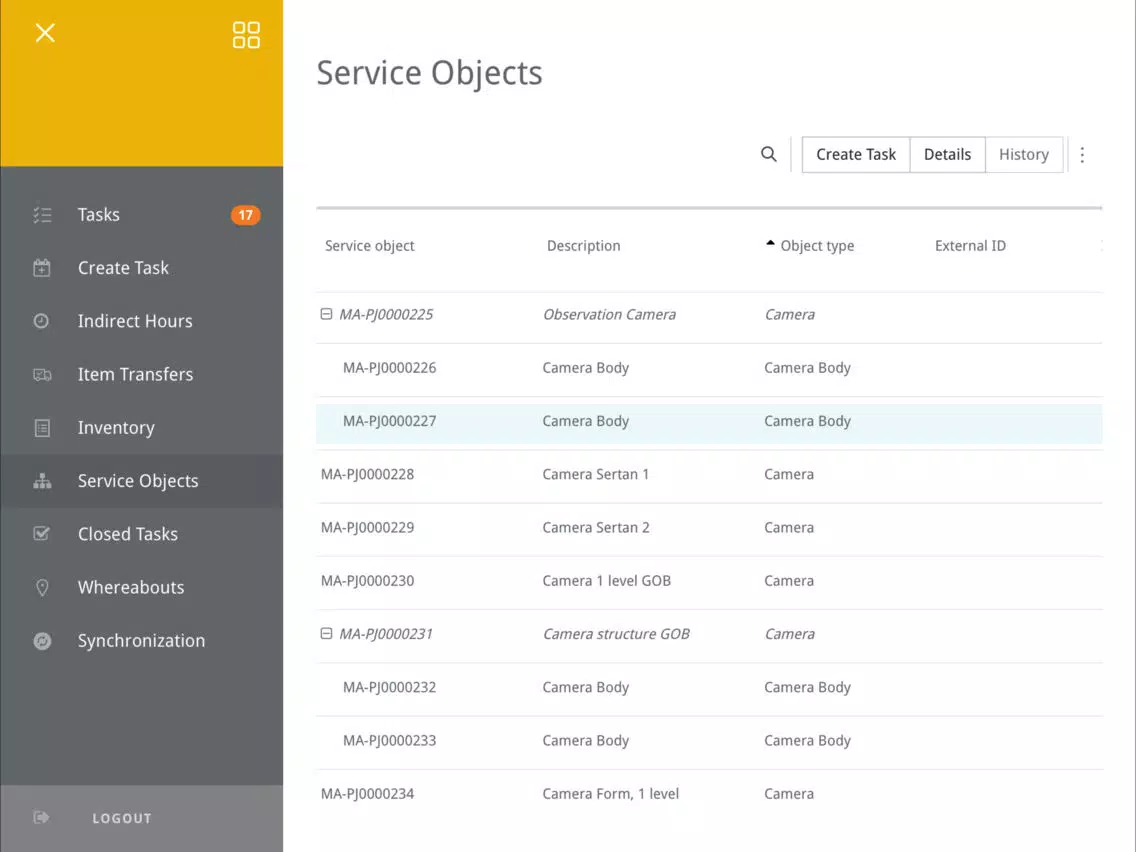
Task: Select row MA-PJ0000228
Action: [x=709, y=475]
